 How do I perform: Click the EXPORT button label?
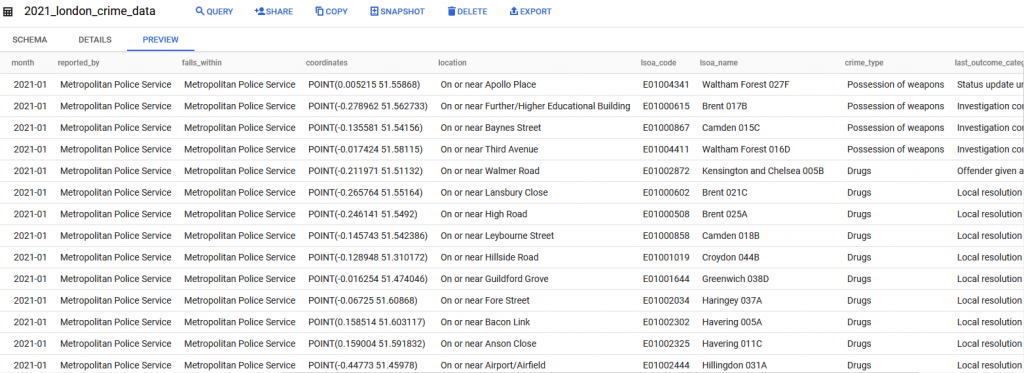coord(536,12)
